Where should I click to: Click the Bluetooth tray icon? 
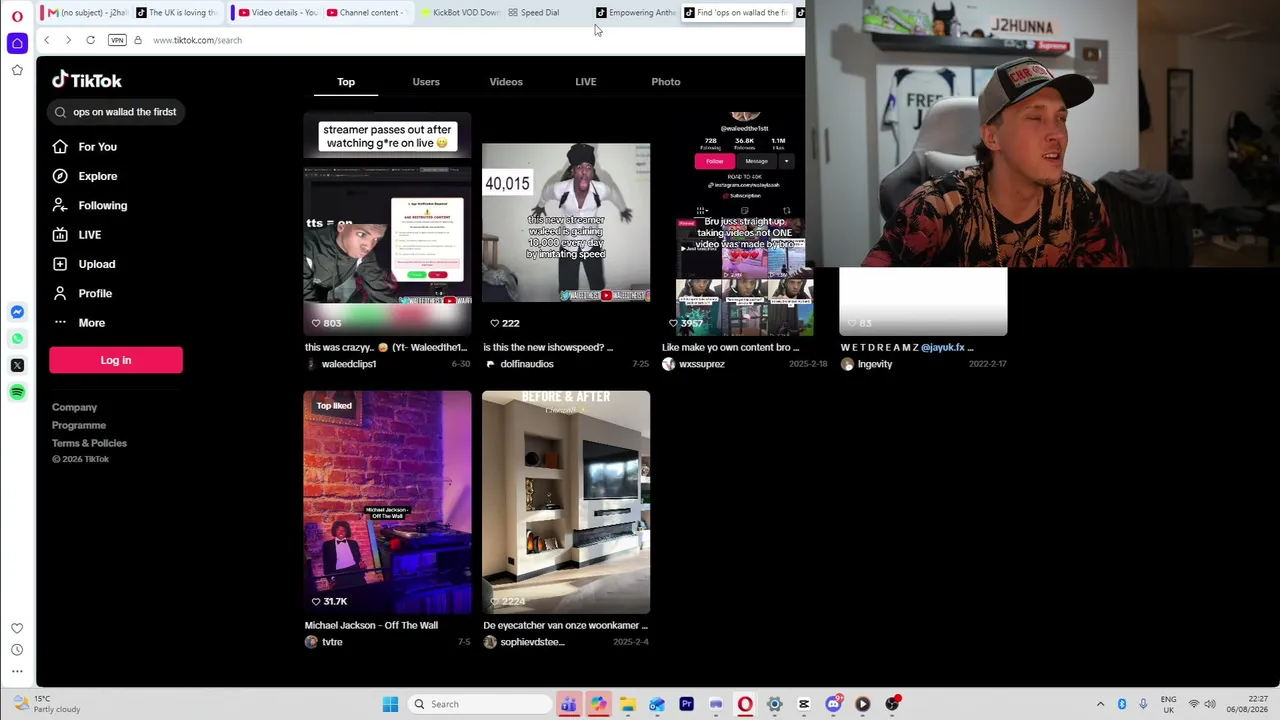click(1122, 704)
